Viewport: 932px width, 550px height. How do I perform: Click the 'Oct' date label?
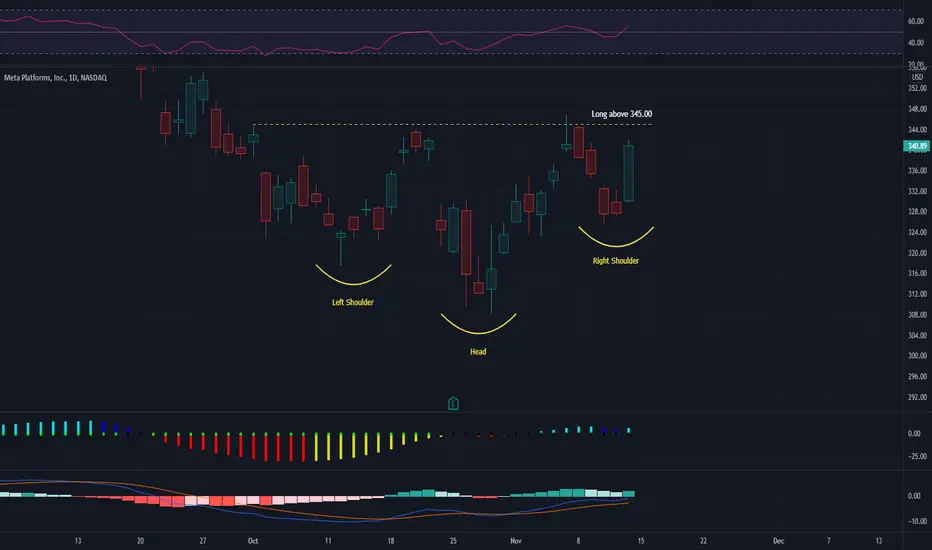253,541
